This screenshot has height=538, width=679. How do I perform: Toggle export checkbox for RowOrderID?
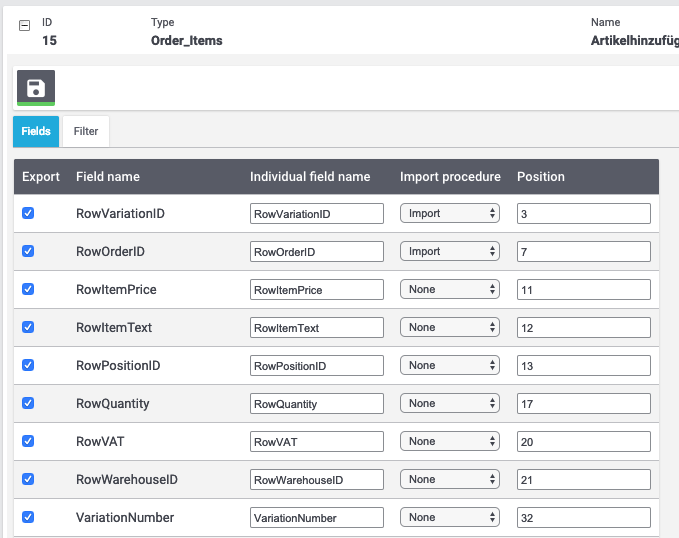28,251
